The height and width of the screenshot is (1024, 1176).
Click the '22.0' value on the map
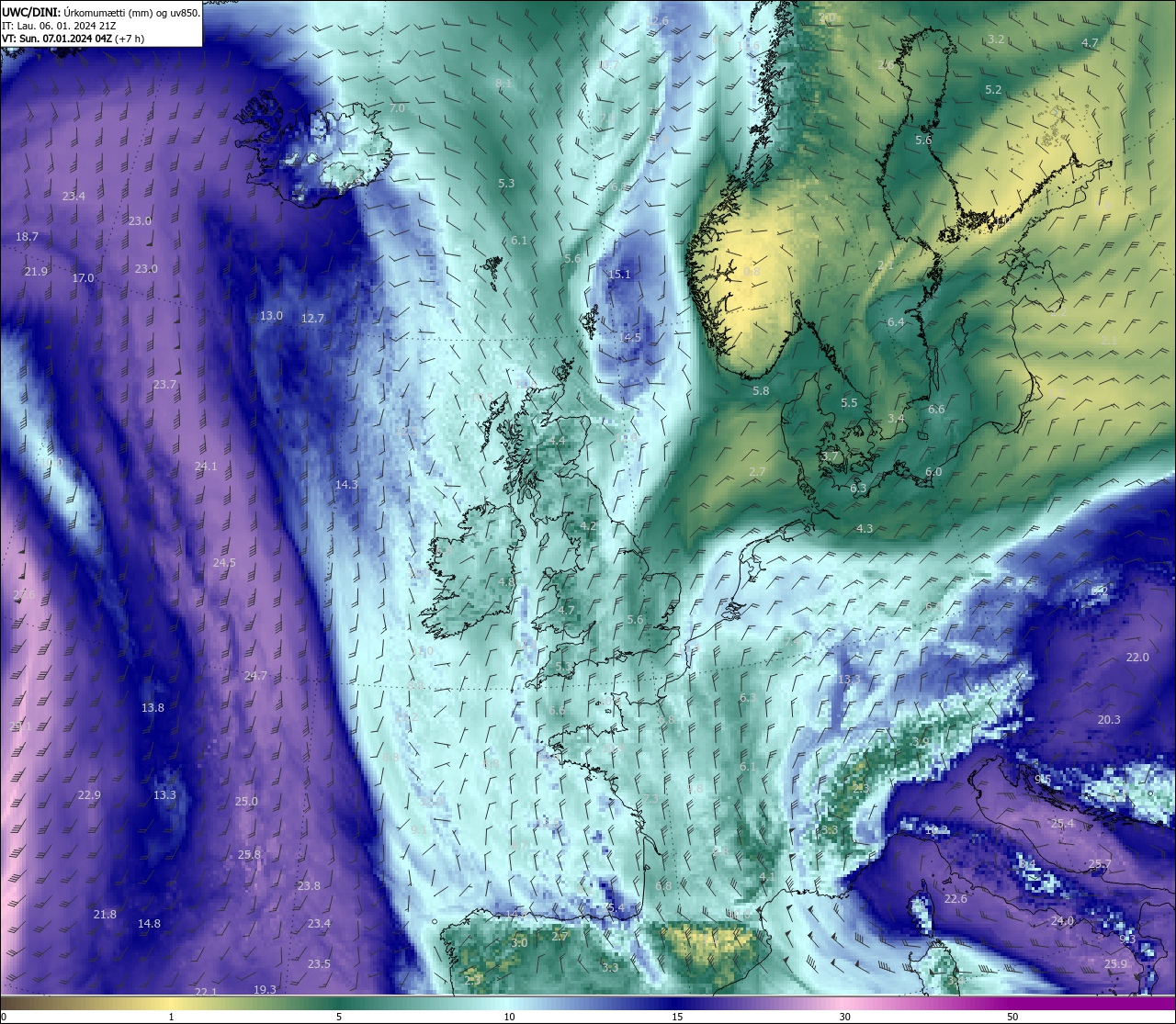tap(1137, 658)
